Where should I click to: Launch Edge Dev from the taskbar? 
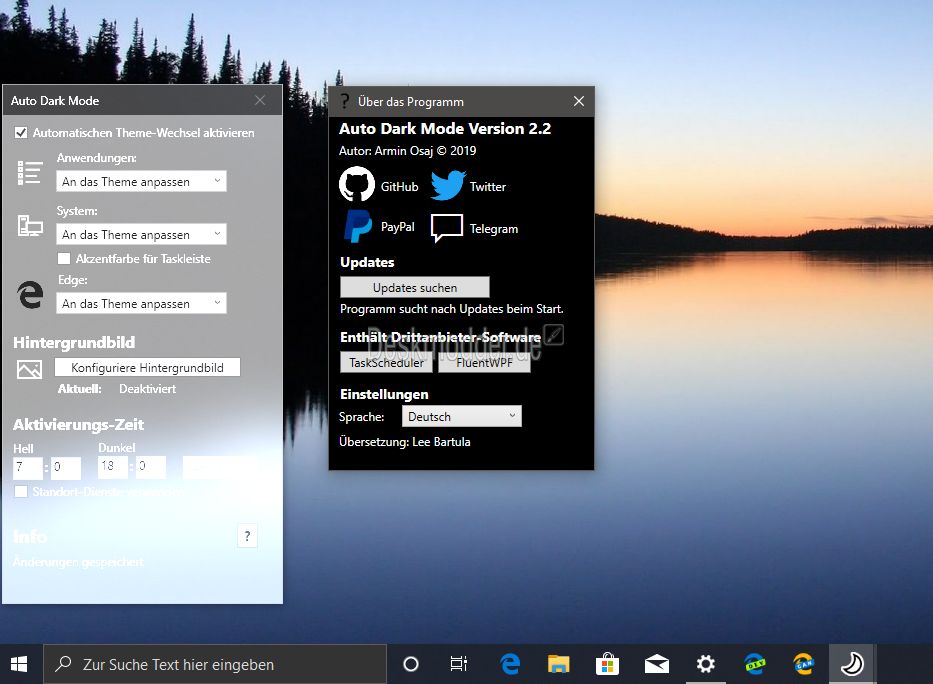coord(755,664)
